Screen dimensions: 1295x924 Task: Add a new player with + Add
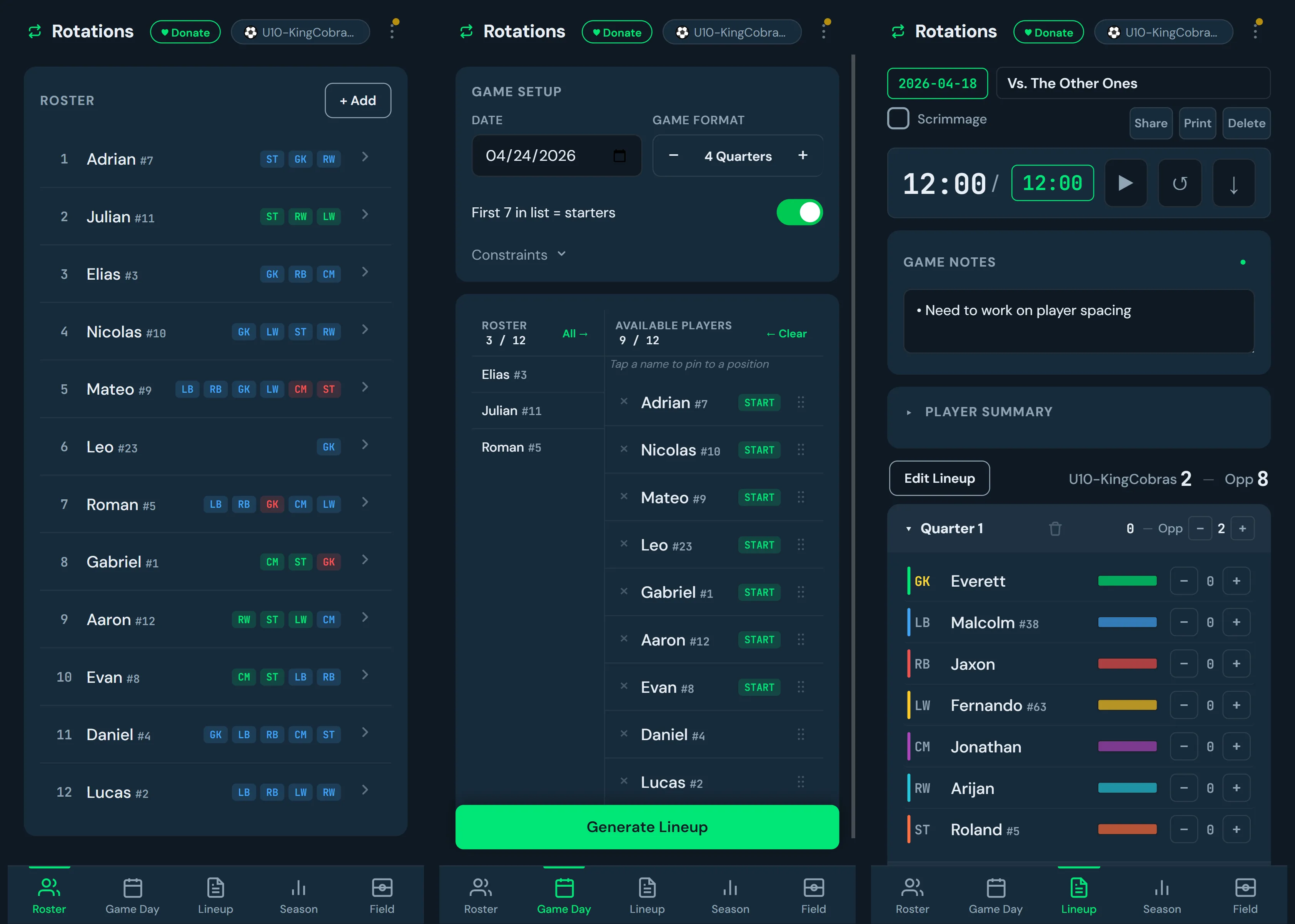(x=358, y=101)
